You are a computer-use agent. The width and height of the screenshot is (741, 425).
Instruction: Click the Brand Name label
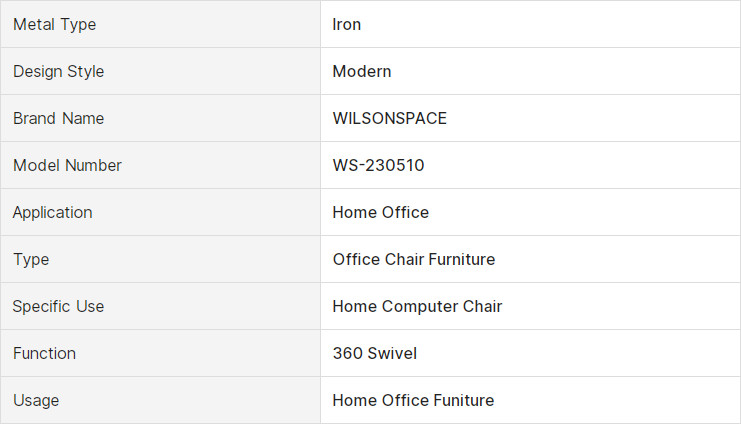(59, 118)
